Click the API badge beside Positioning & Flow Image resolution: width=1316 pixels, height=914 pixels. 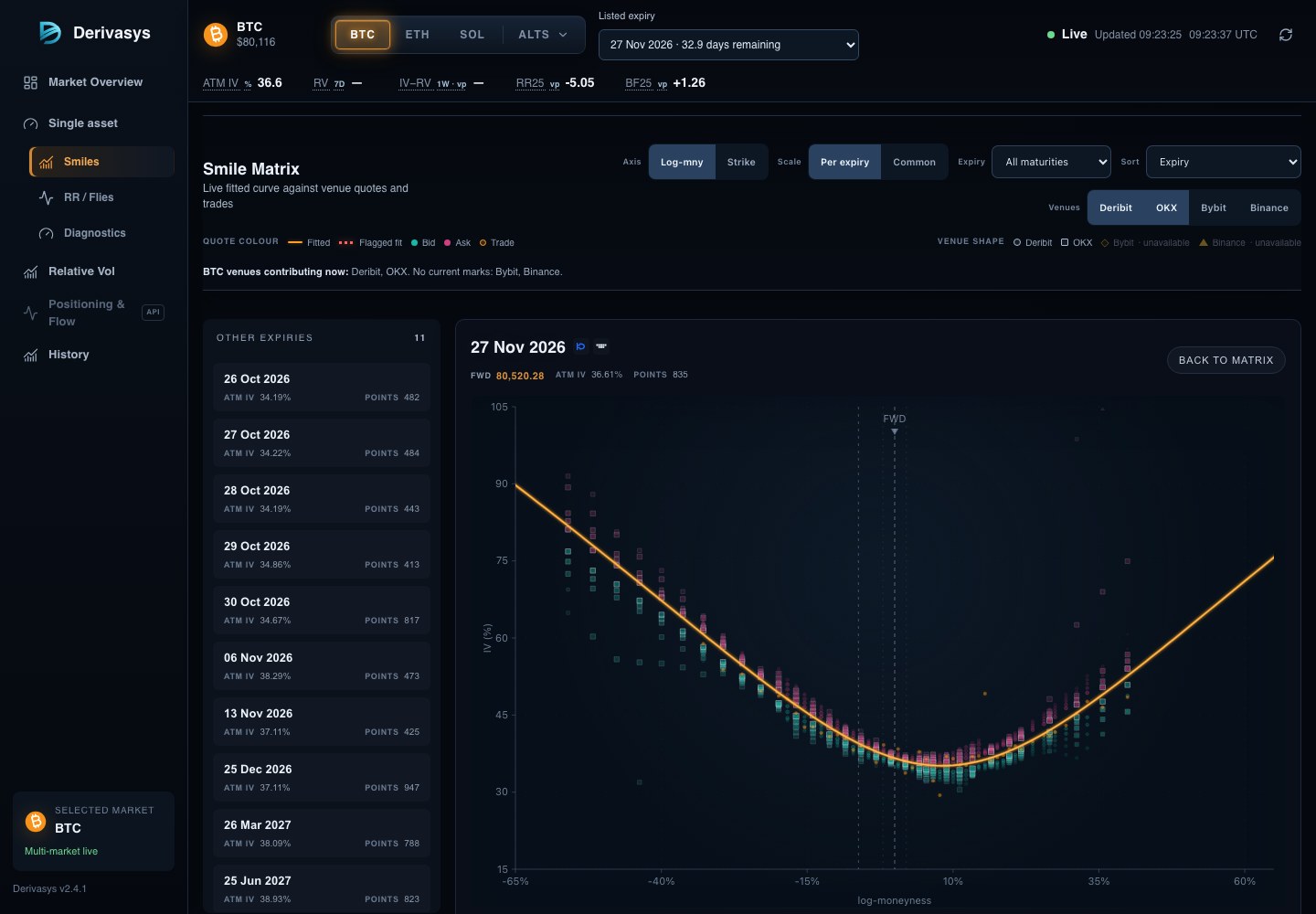click(x=154, y=313)
